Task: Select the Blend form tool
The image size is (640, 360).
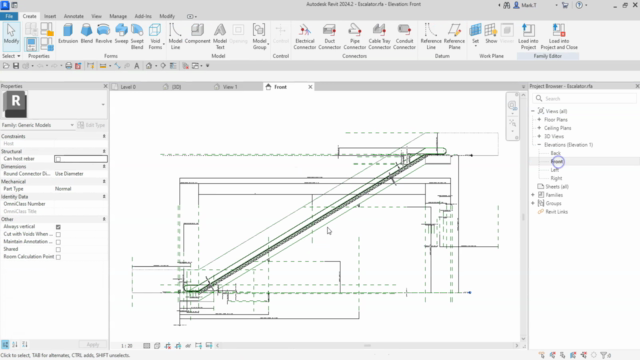Action: [x=87, y=34]
